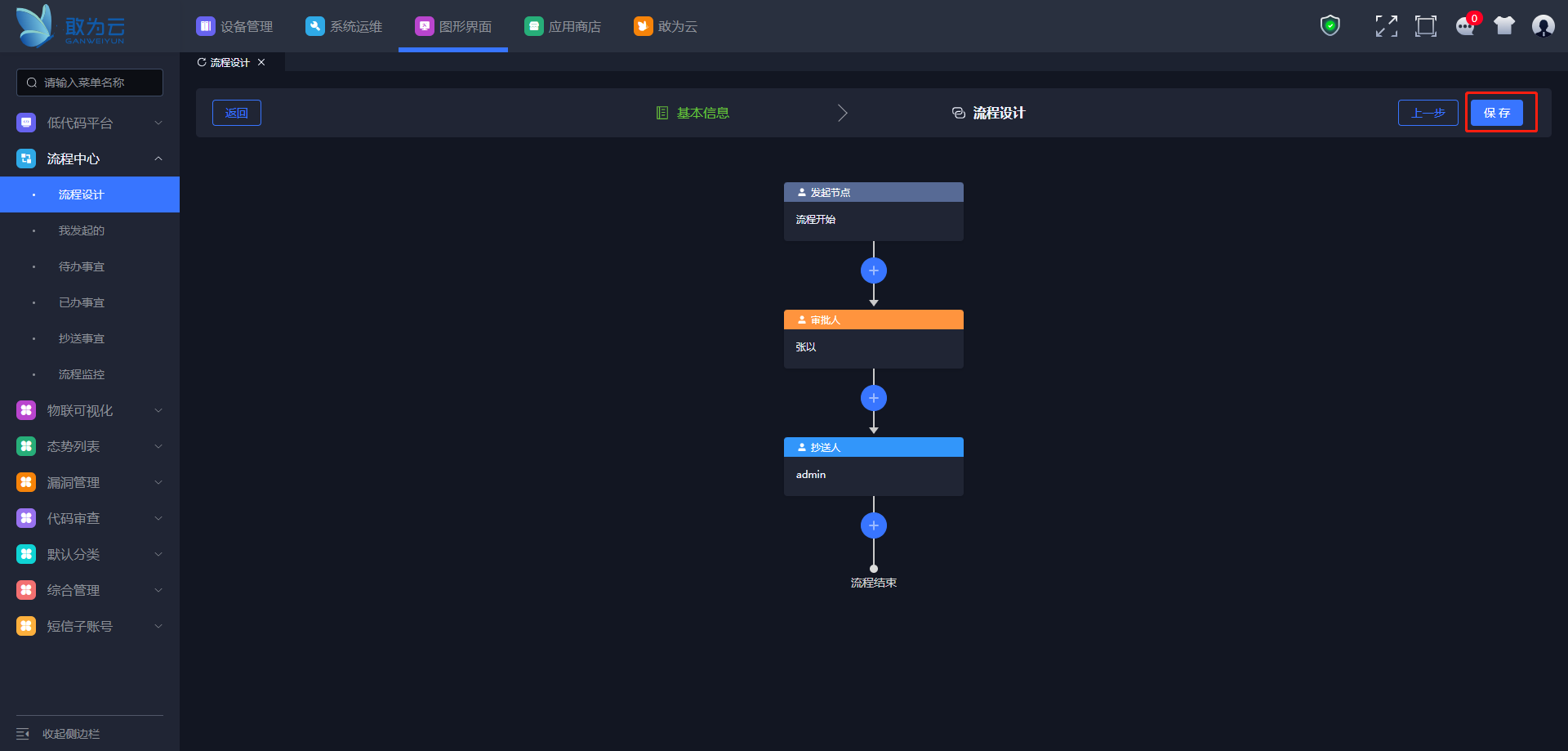The width and height of the screenshot is (1568, 751).
Task: Add node after the 发起节点 card
Action: click(x=874, y=270)
